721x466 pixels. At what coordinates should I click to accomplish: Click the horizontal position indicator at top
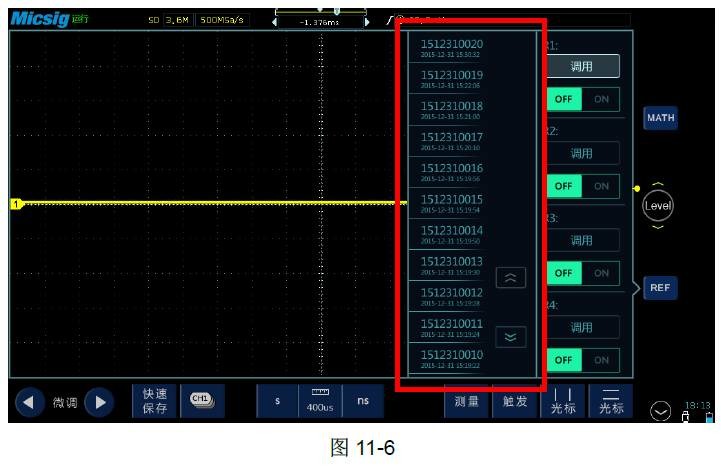[x=320, y=19]
